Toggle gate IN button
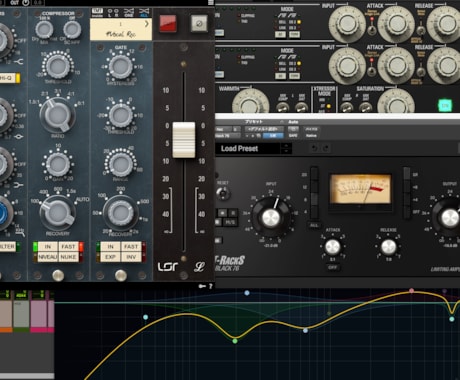Image resolution: width=460 pixels, height=380 pixels. click(x=111, y=247)
